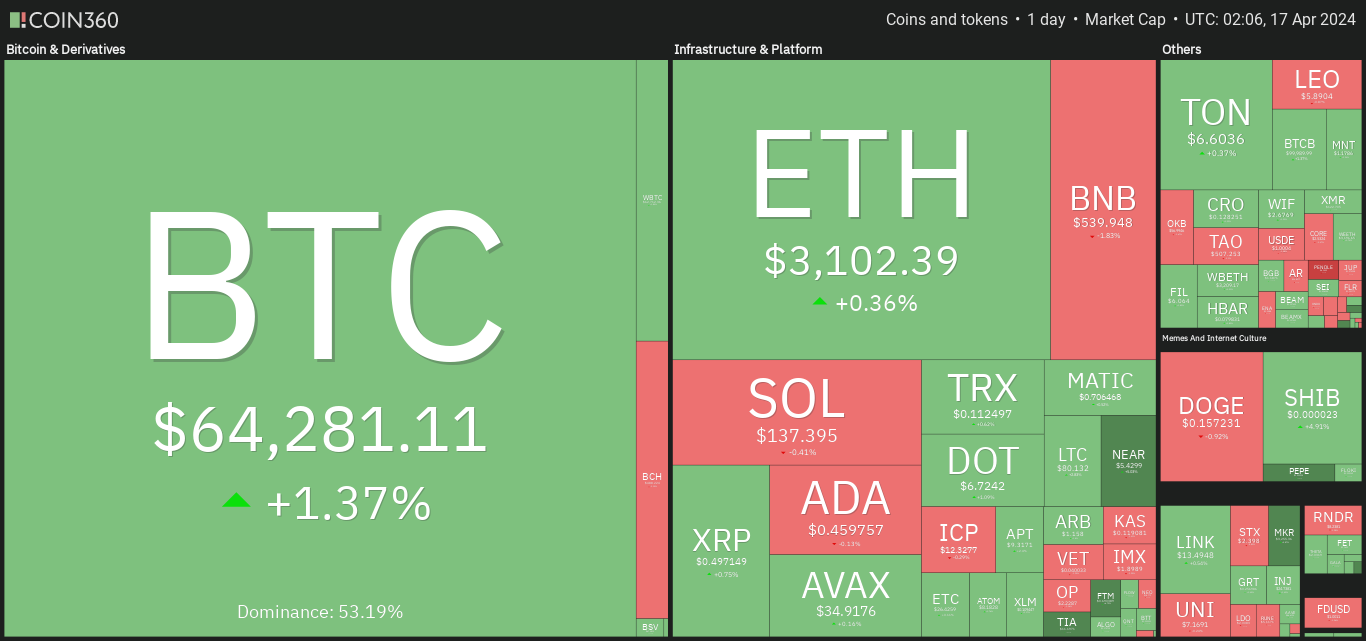Click the red BNB tile
The width and height of the screenshot is (1366, 641).
click(x=1103, y=209)
